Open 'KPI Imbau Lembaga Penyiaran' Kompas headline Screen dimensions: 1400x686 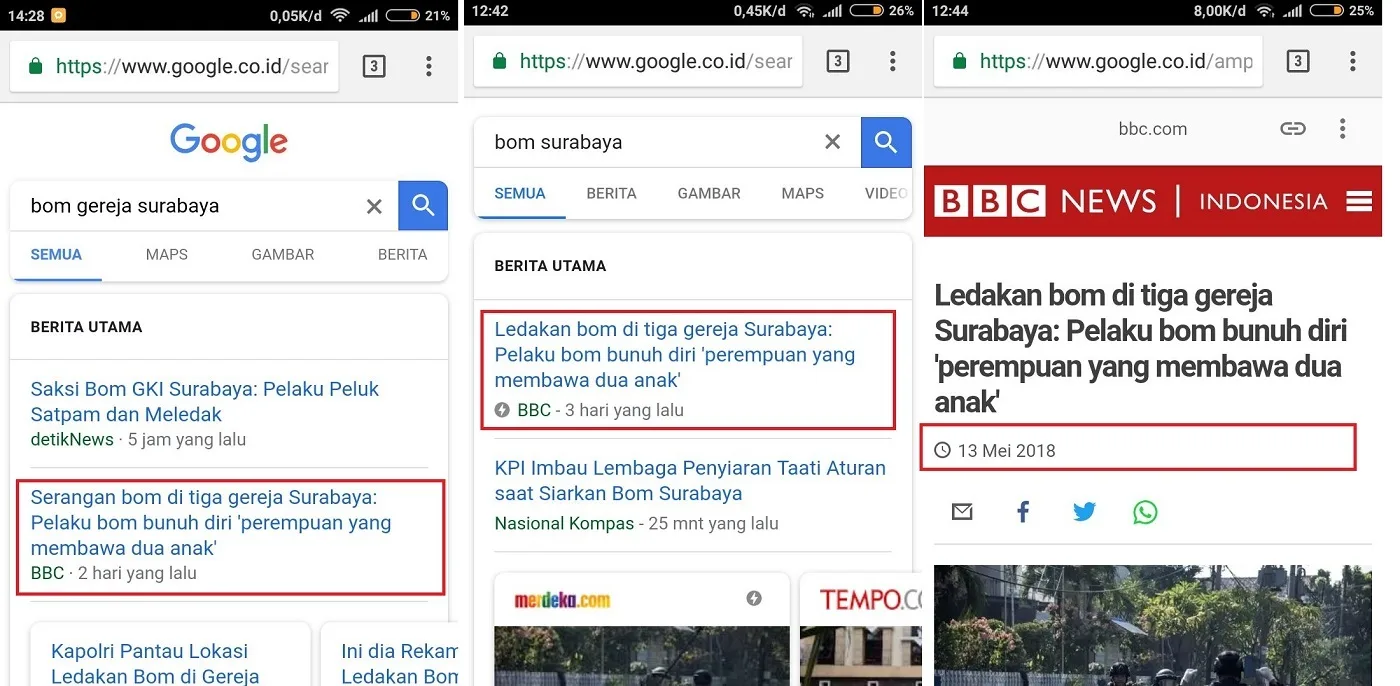tap(690, 480)
